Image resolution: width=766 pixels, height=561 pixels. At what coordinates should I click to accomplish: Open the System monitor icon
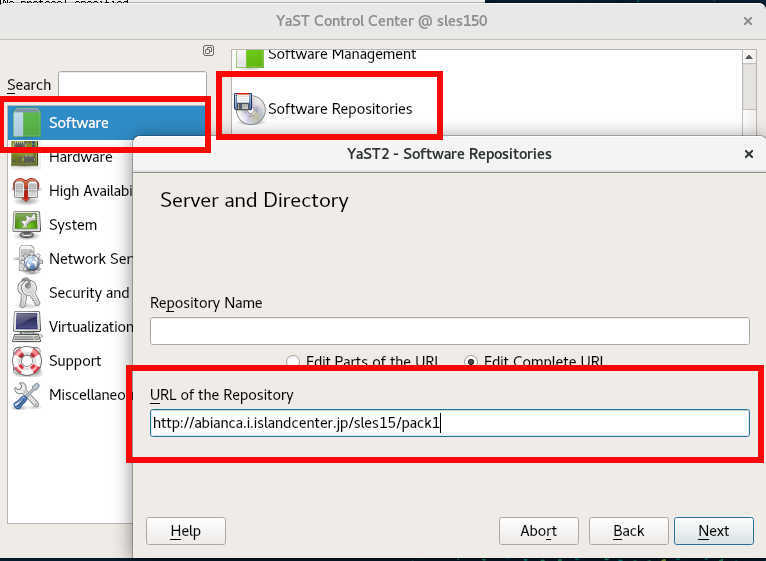tap(26, 224)
